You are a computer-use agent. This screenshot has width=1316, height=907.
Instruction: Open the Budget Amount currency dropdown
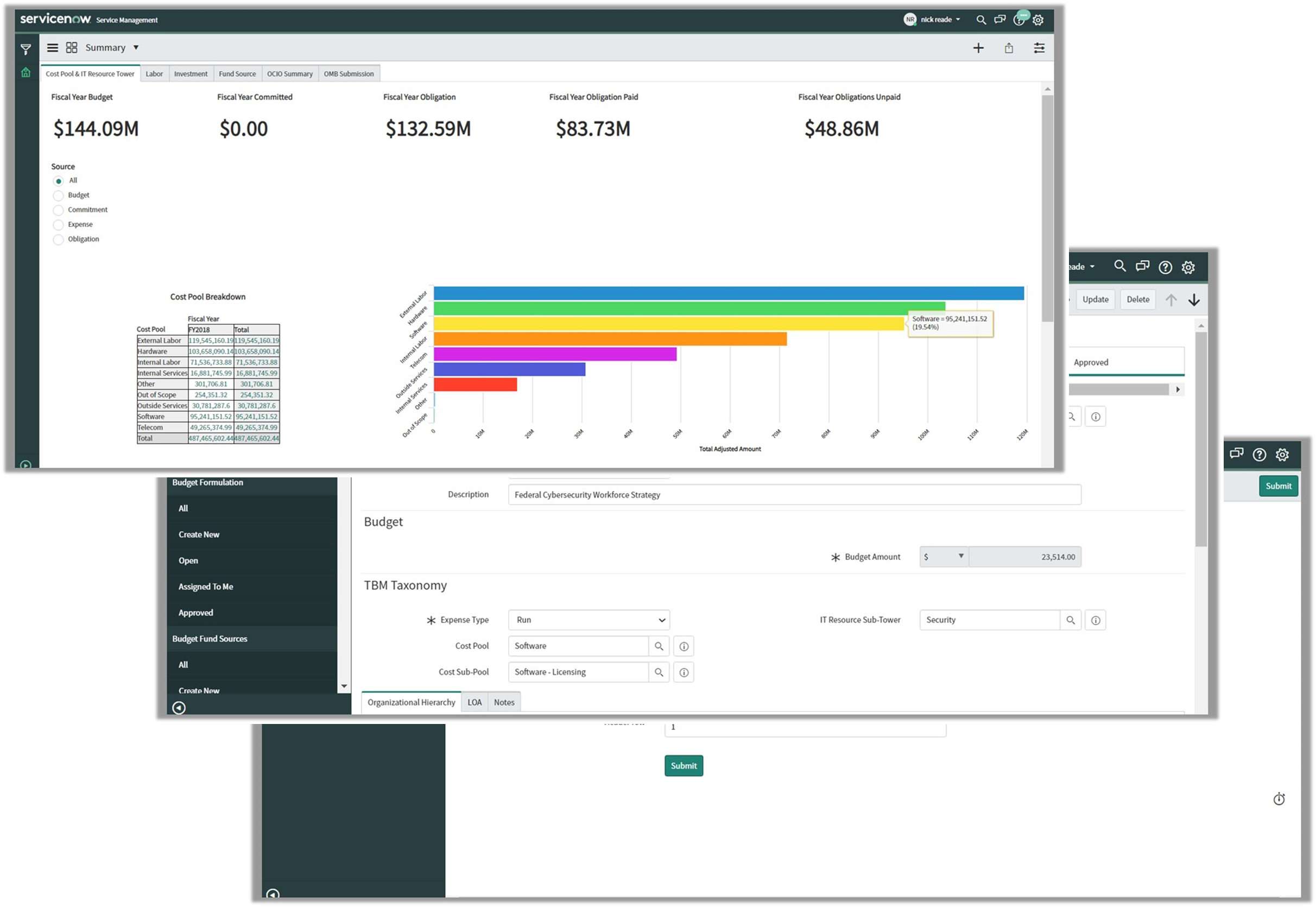click(945, 557)
